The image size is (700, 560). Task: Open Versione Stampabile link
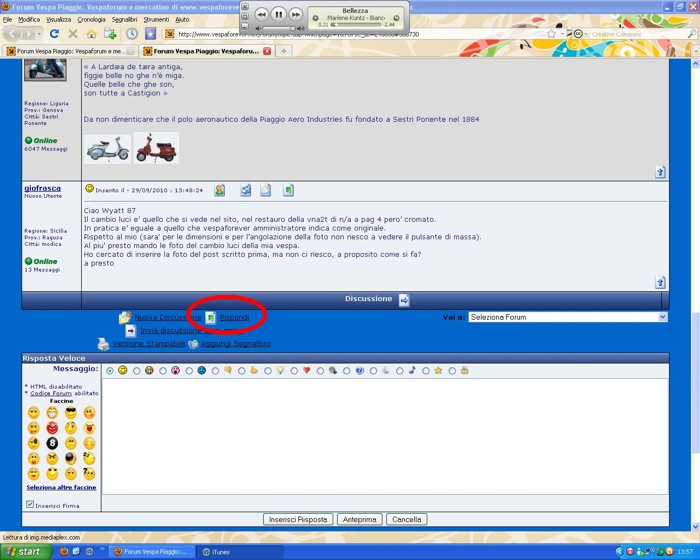coord(149,343)
